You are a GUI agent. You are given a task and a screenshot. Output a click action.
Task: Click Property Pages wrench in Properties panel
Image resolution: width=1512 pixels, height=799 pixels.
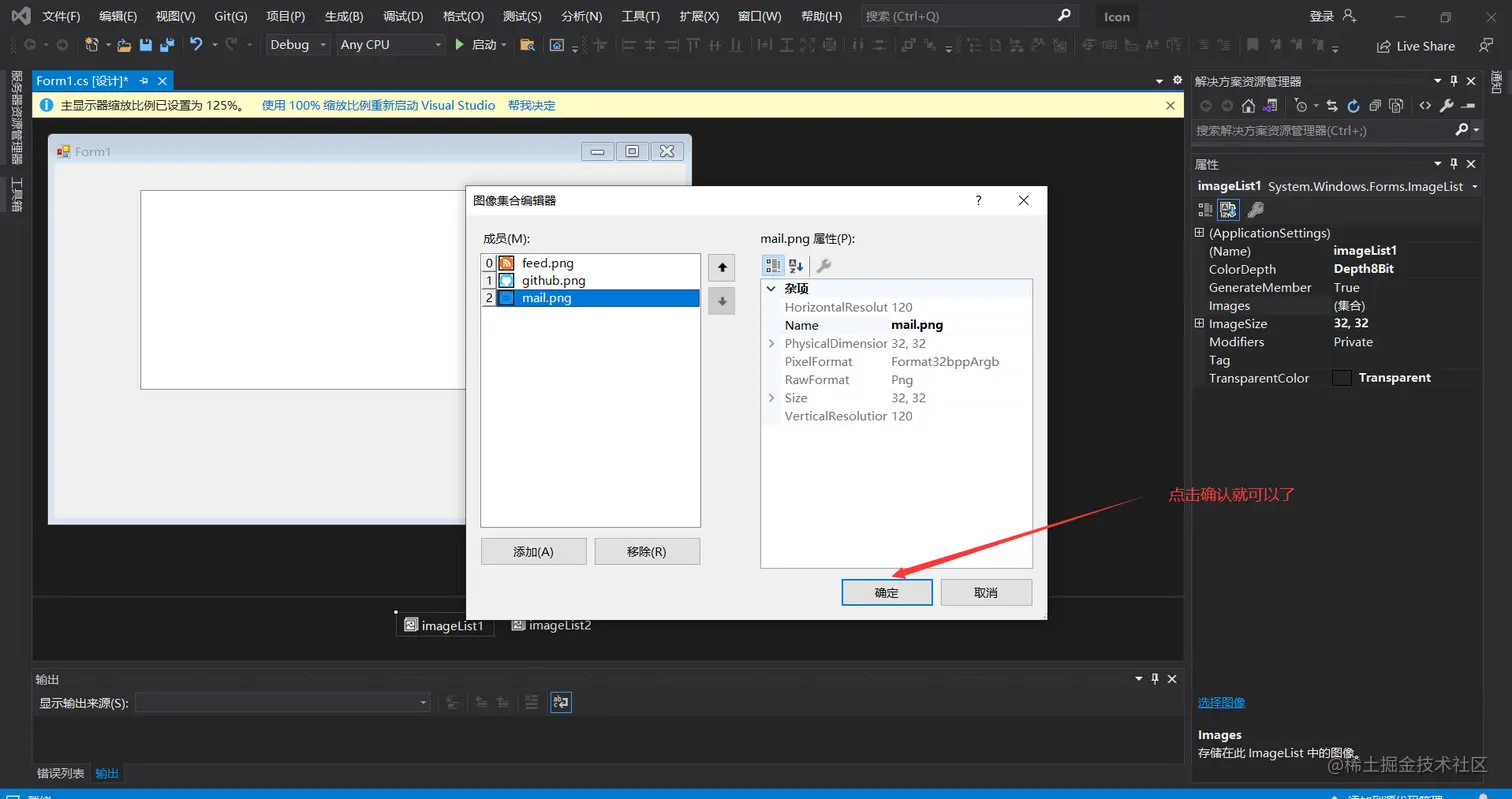(x=1255, y=209)
